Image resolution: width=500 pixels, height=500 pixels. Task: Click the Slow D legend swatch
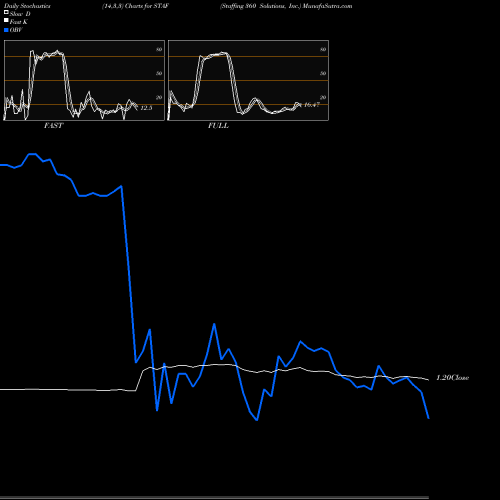[x=6, y=12]
